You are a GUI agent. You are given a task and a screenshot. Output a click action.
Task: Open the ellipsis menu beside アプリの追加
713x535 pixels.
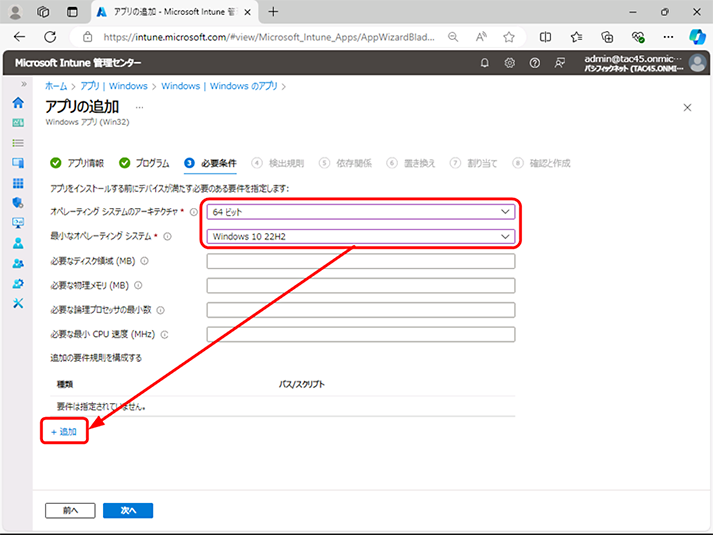(x=140, y=108)
